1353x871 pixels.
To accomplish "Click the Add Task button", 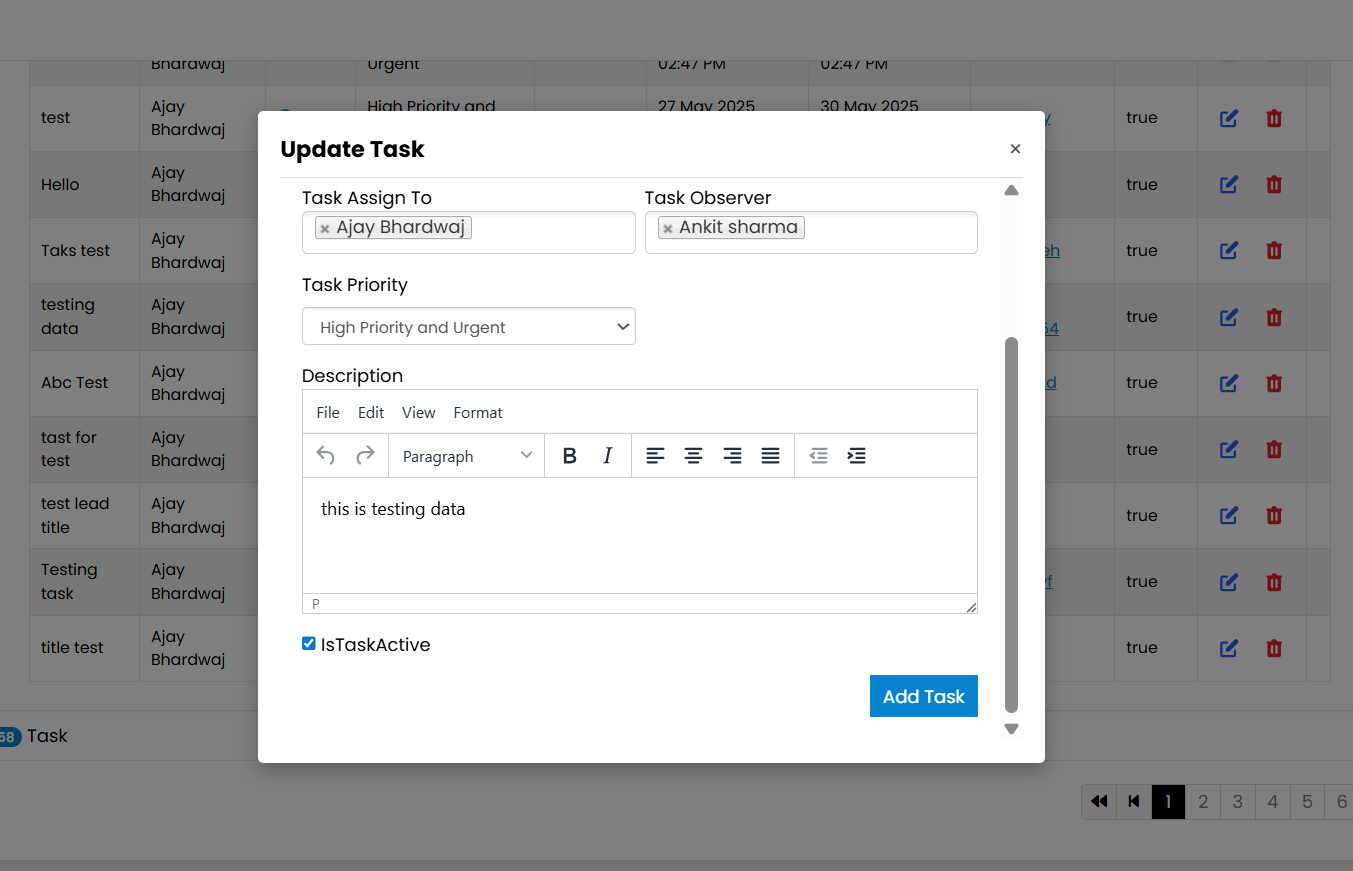I will click(923, 695).
